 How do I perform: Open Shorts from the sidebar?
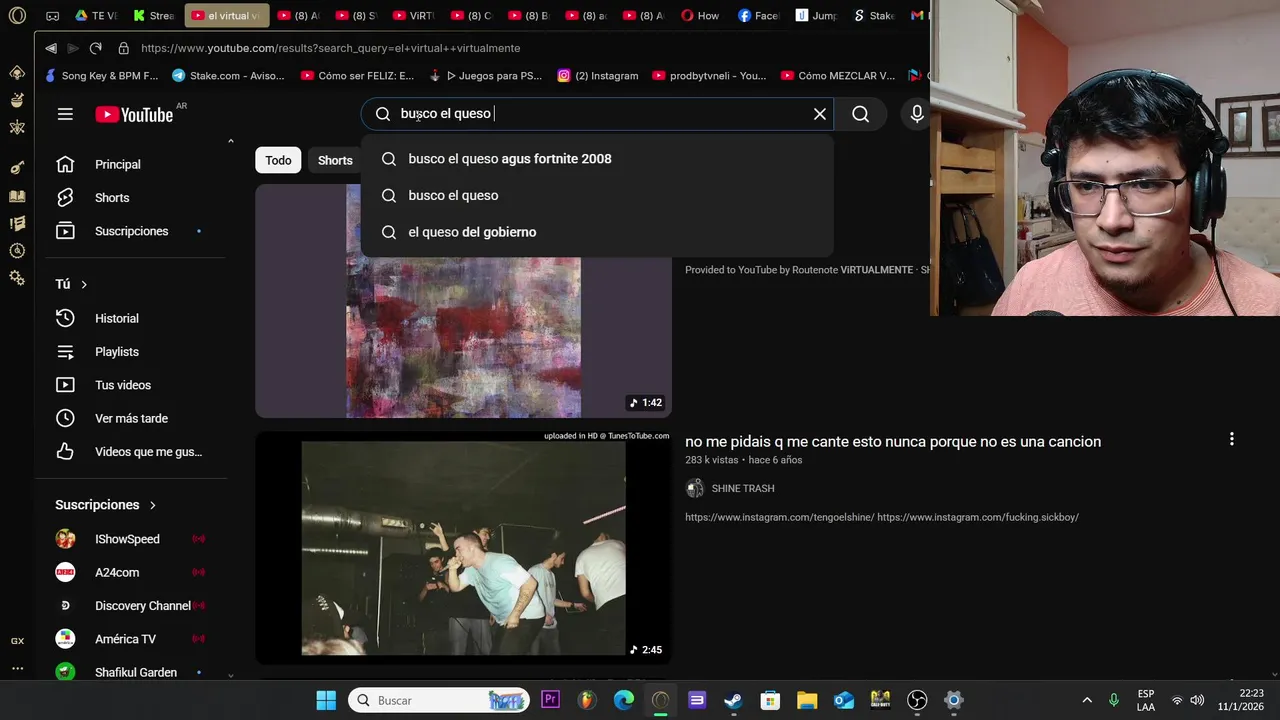coord(133,198)
